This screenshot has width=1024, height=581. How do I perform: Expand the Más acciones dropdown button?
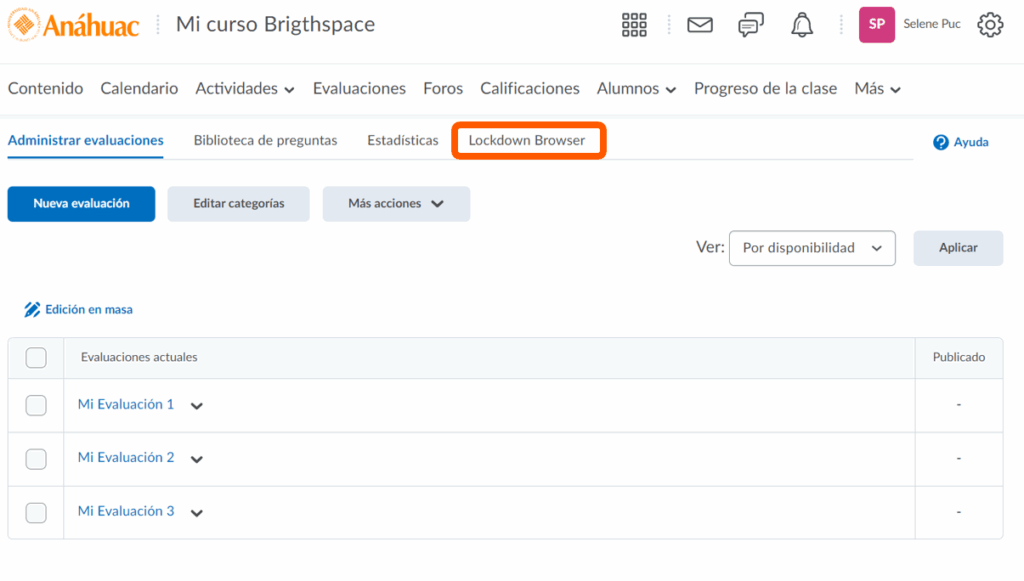(x=396, y=204)
